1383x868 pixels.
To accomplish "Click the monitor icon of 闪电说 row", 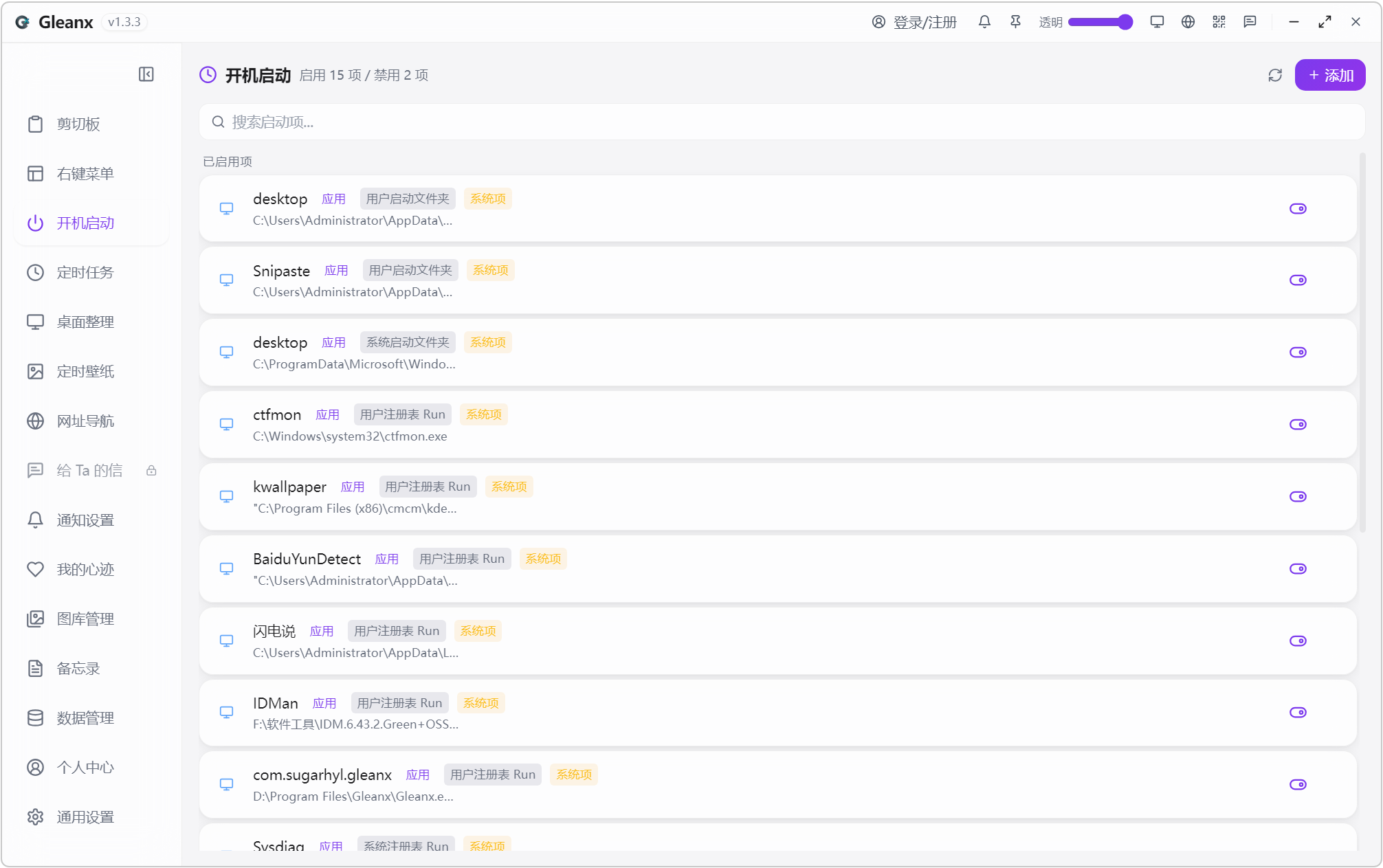I will [x=226, y=641].
